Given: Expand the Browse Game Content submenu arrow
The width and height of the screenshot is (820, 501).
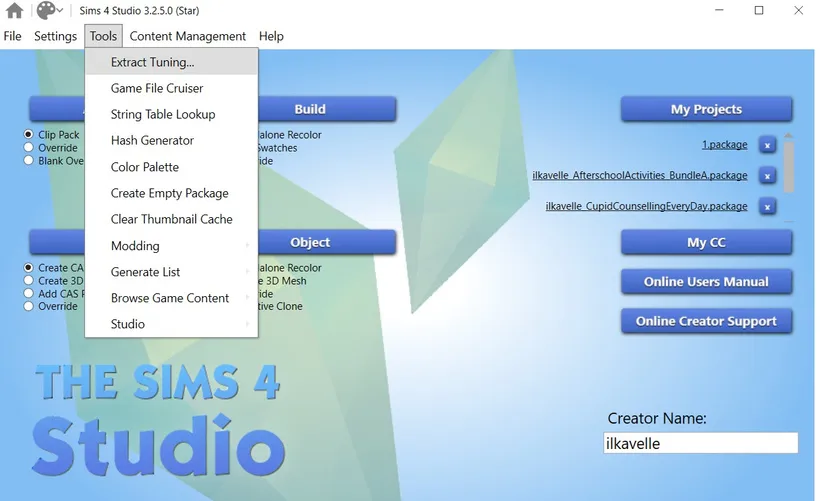Looking at the screenshot, I should coord(247,298).
